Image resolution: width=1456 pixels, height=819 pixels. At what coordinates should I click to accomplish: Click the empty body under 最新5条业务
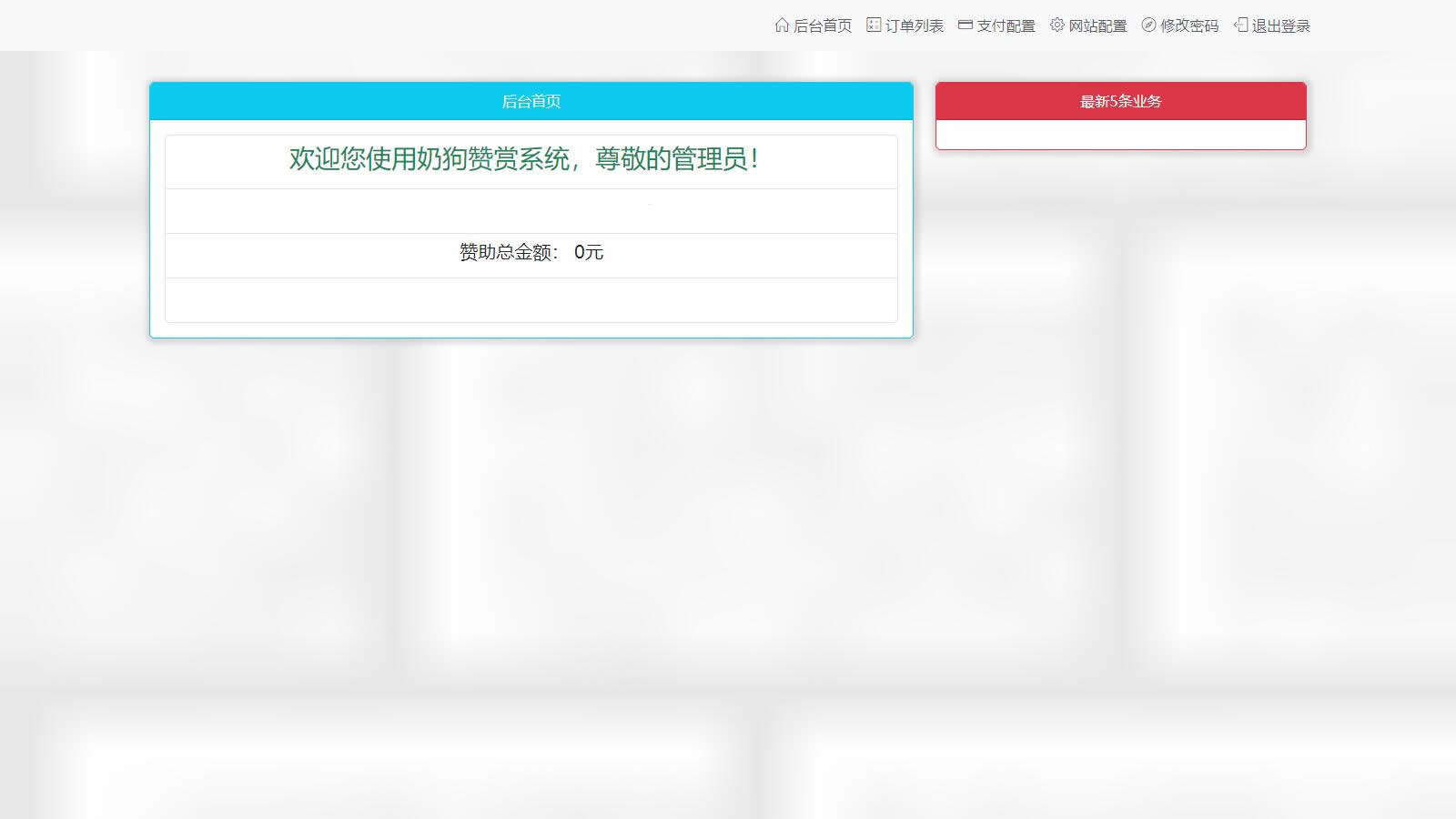pos(1120,135)
